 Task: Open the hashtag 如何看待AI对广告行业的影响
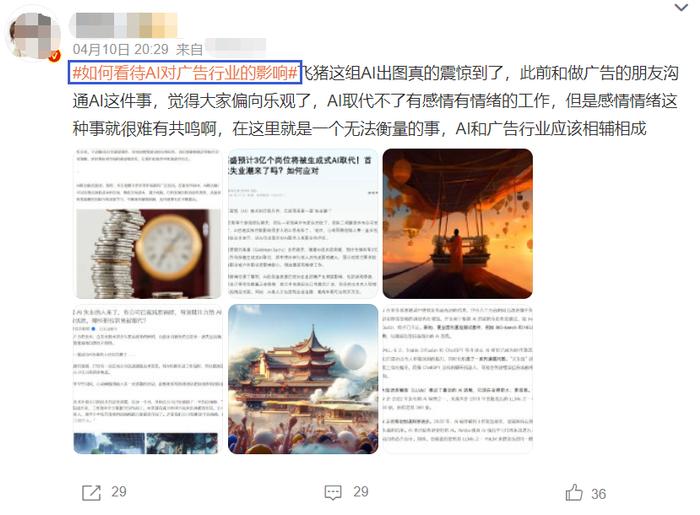[185, 72]
